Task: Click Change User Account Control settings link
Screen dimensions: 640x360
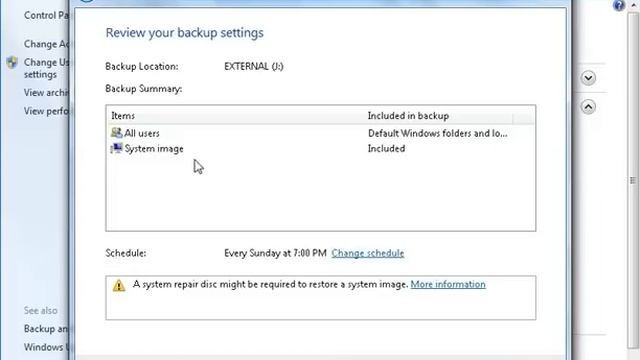Action: 46,68
